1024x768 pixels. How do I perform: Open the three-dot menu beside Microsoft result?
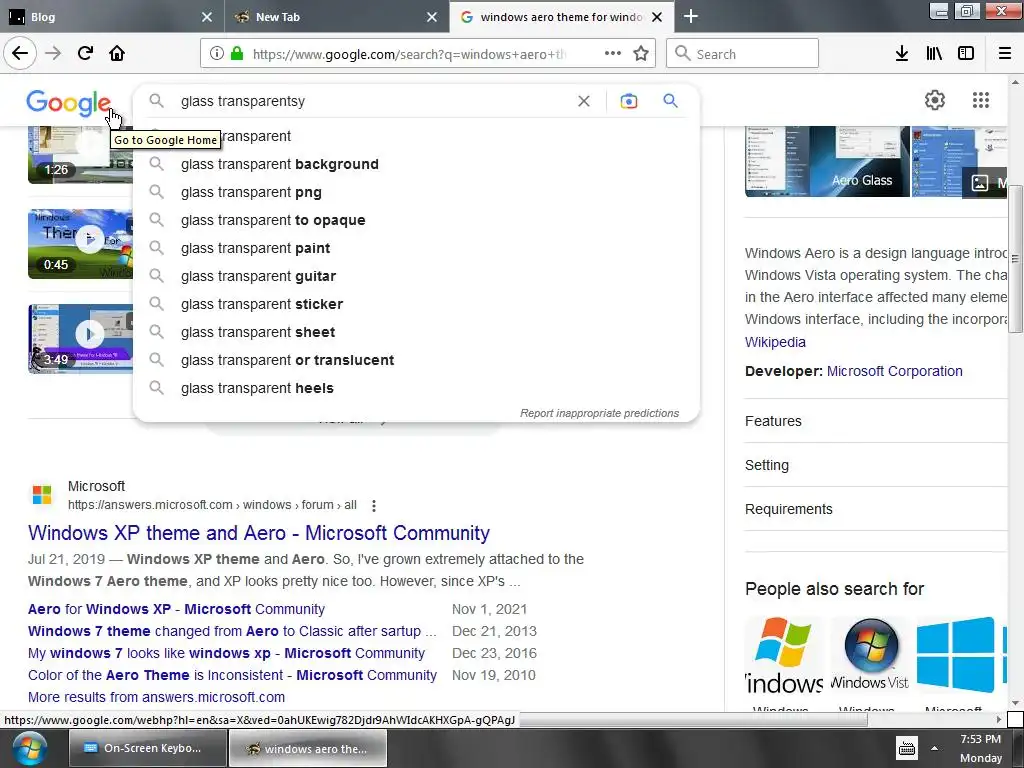click(374, 505)
